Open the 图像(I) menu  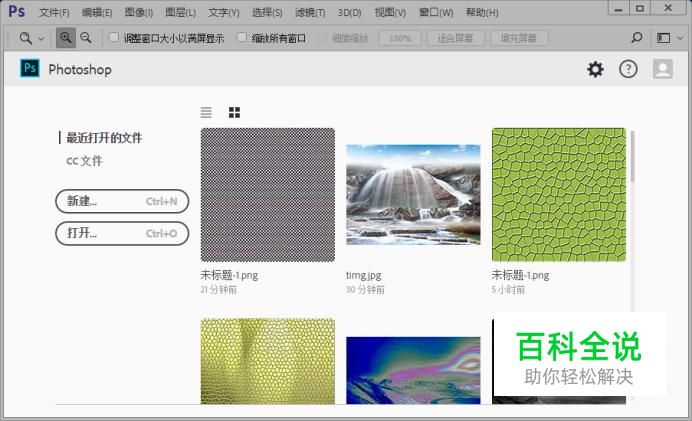click(139, 12)
